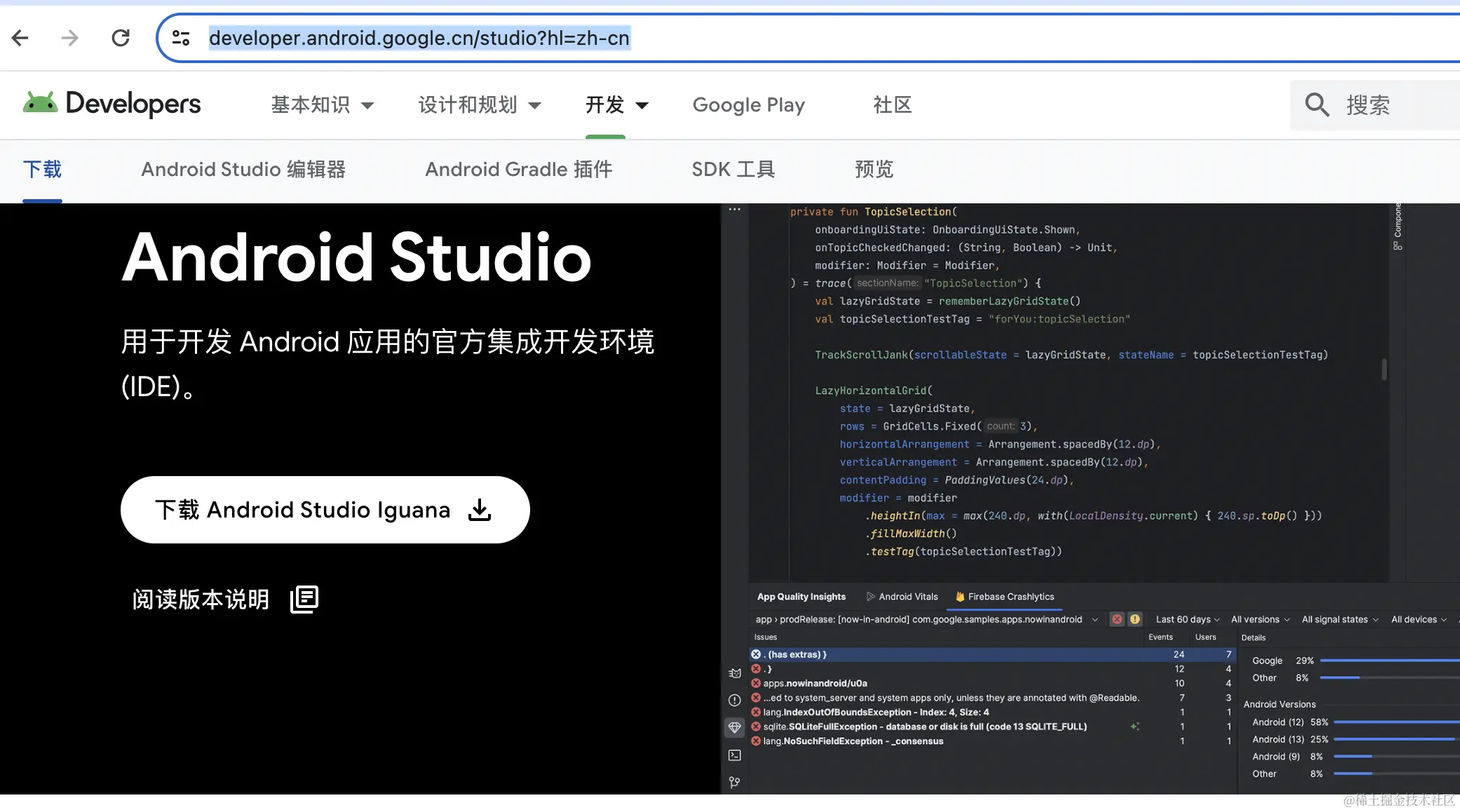Image resolution: width=1460 pixels, height=812 pixels.
Task: Reload the page with refresh icon
Action: pyautogui.click(x=121, y=38)
